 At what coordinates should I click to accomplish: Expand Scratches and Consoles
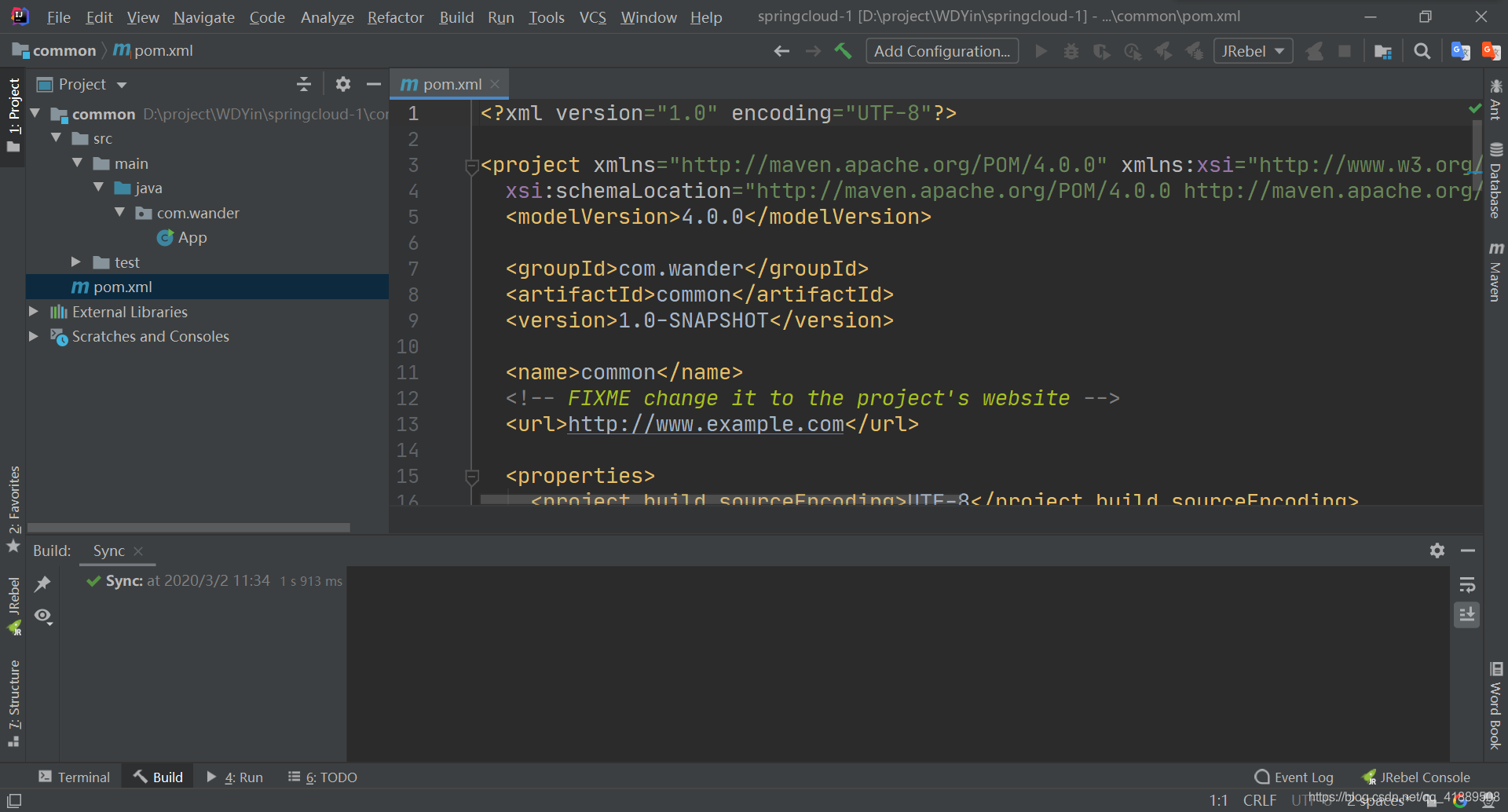tap(34, 336)
